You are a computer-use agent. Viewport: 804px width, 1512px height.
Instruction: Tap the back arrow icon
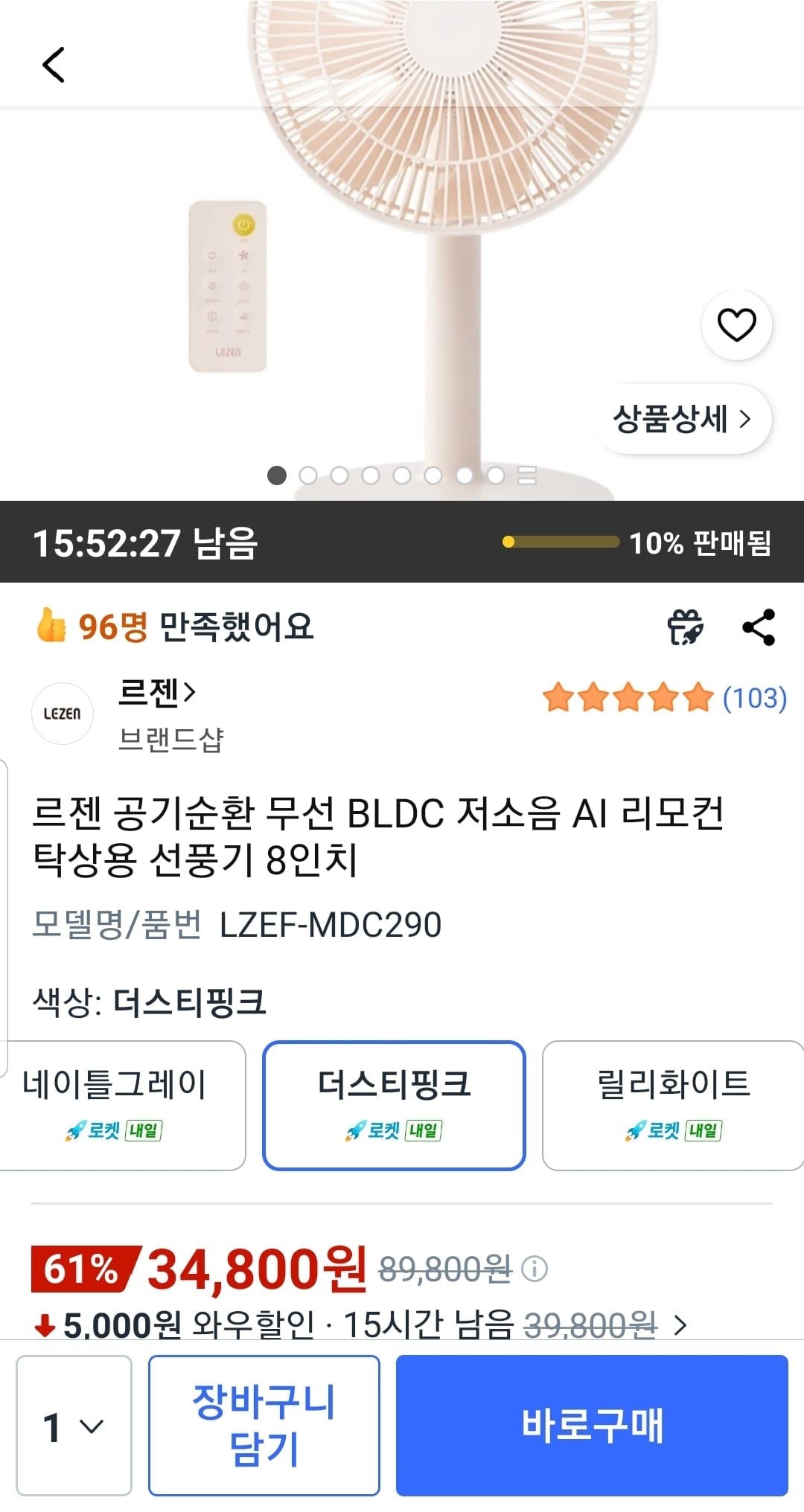point(54,64)
